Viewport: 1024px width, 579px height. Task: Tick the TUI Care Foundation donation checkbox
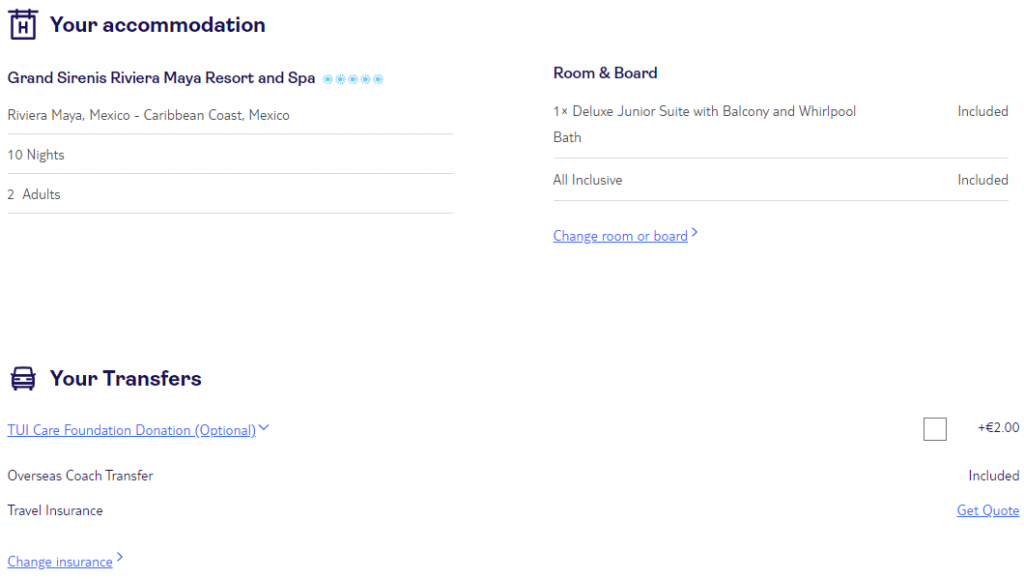pos(935,429)
